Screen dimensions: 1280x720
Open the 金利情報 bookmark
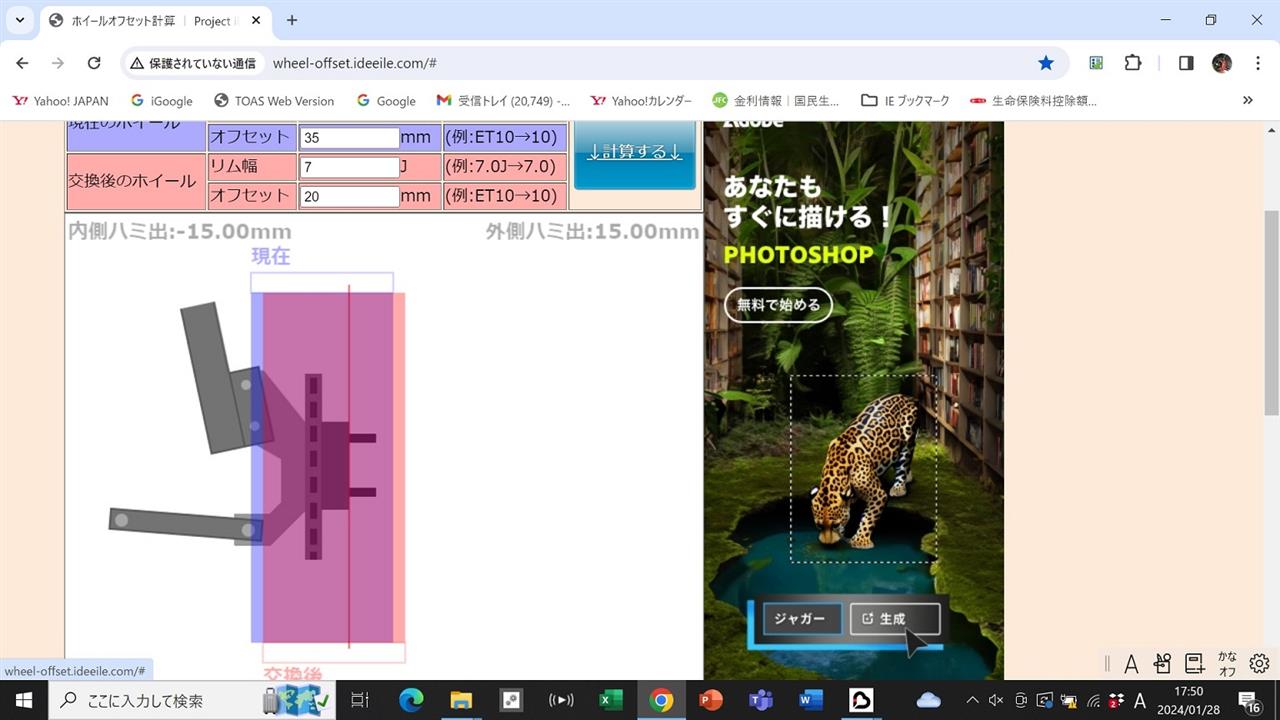775,100
